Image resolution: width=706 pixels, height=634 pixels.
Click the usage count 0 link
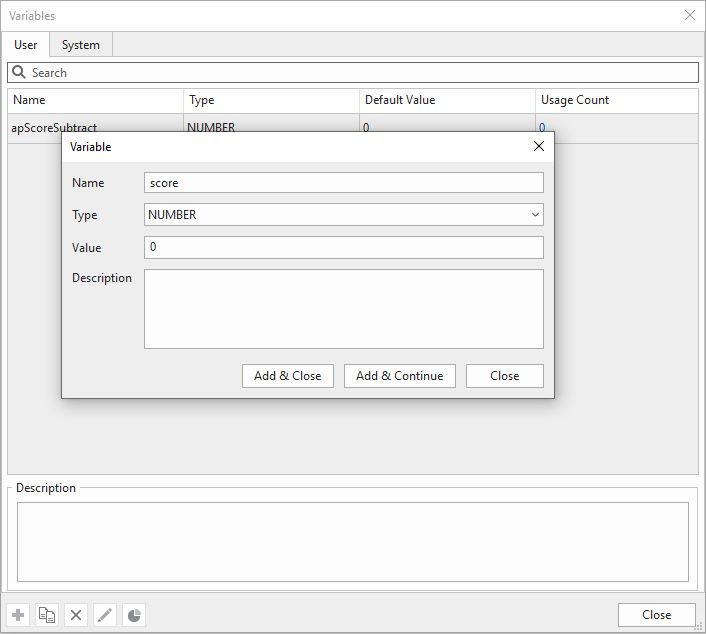pos(542,127)
